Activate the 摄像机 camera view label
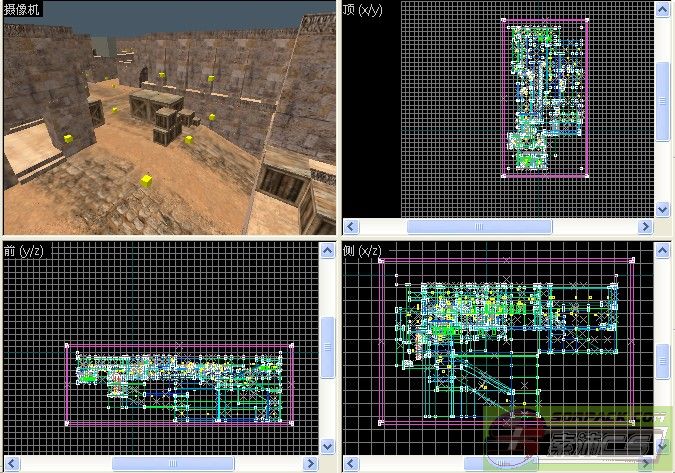This screenshot has height=473, width=675. pyautogui.click(x=22, y=9)
